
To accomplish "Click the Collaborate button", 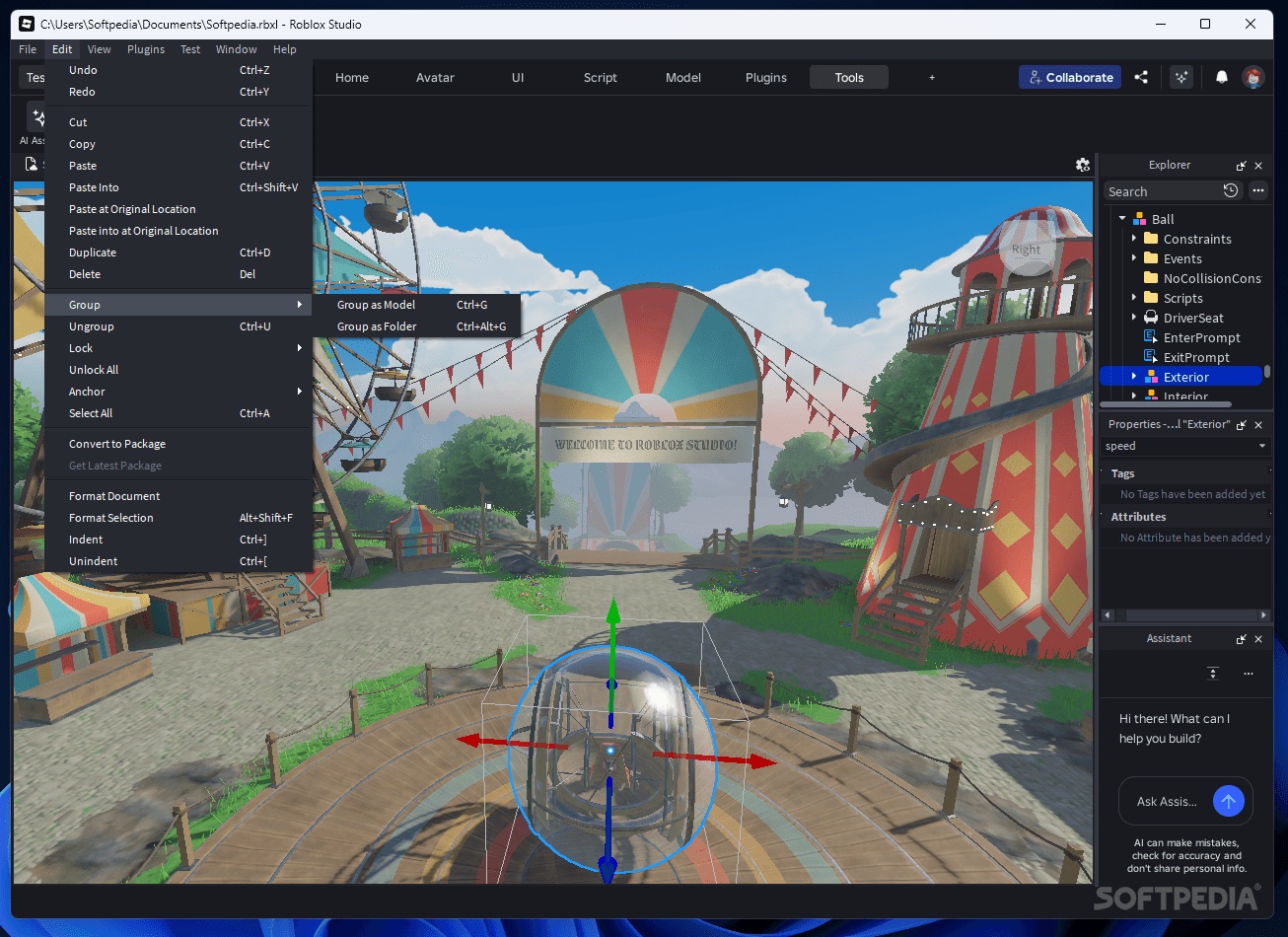I will 1070,77.
